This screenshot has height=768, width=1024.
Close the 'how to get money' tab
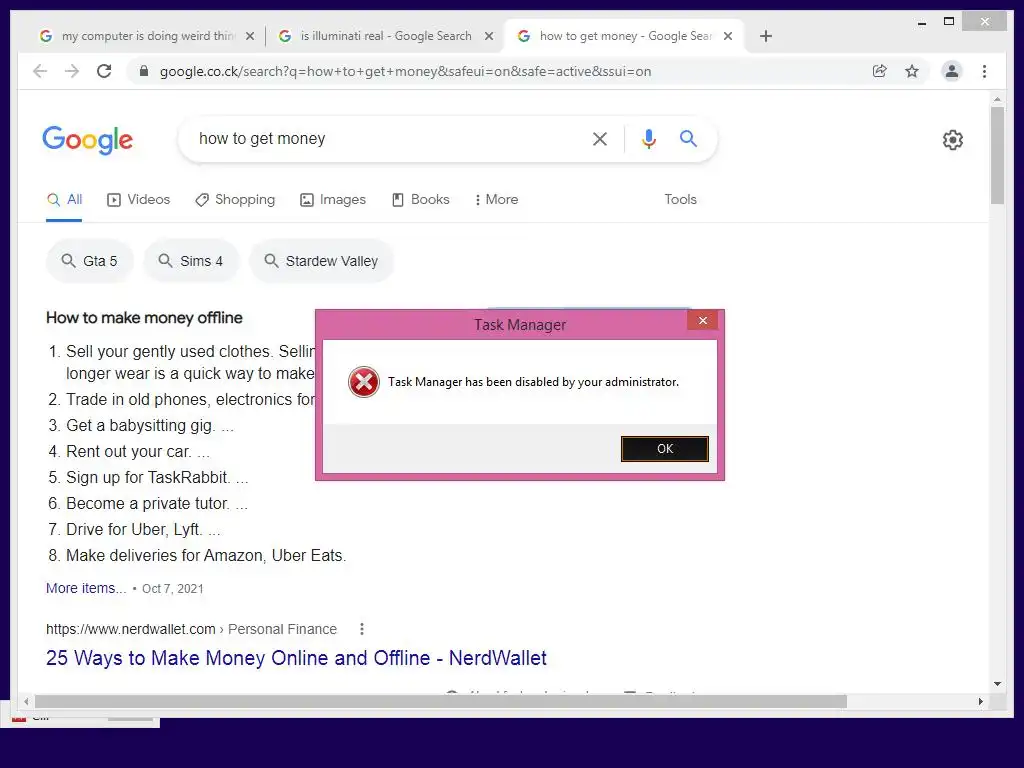[728, 37]
